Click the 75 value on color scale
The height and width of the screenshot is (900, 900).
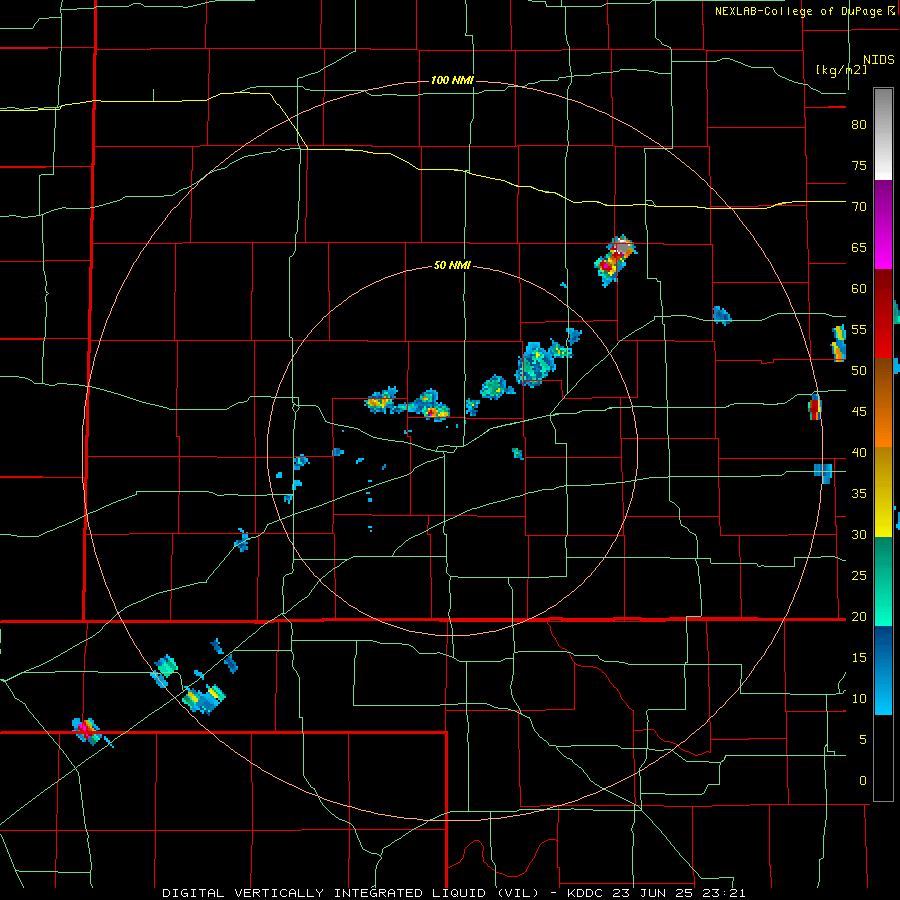(859, 165)
